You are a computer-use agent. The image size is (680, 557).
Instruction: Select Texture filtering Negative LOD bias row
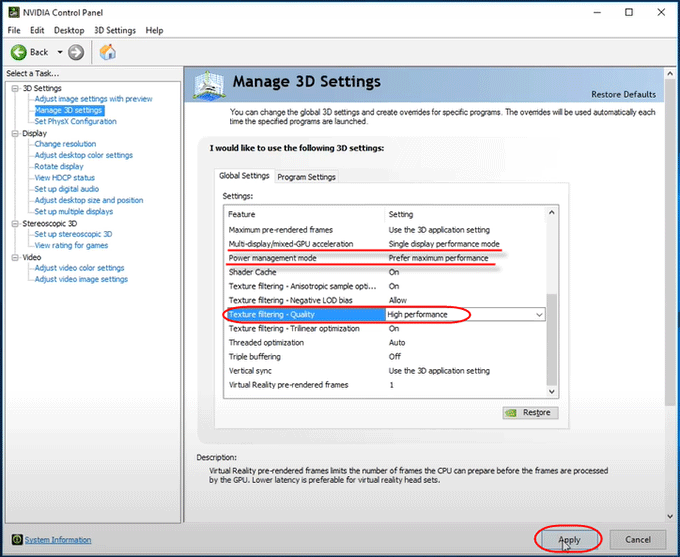pos(385,300)
